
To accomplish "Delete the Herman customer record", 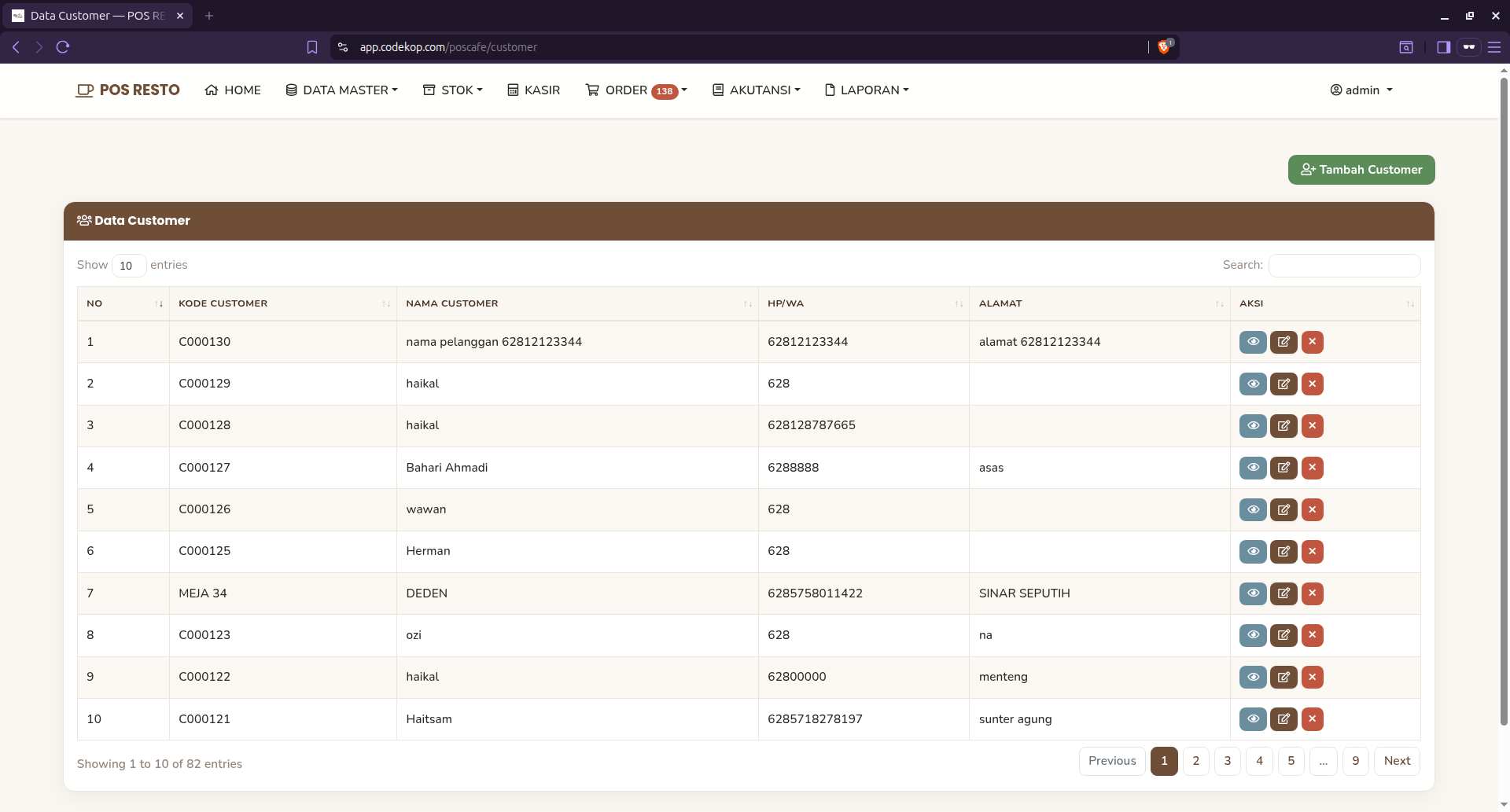I will tap(1312, 552).
